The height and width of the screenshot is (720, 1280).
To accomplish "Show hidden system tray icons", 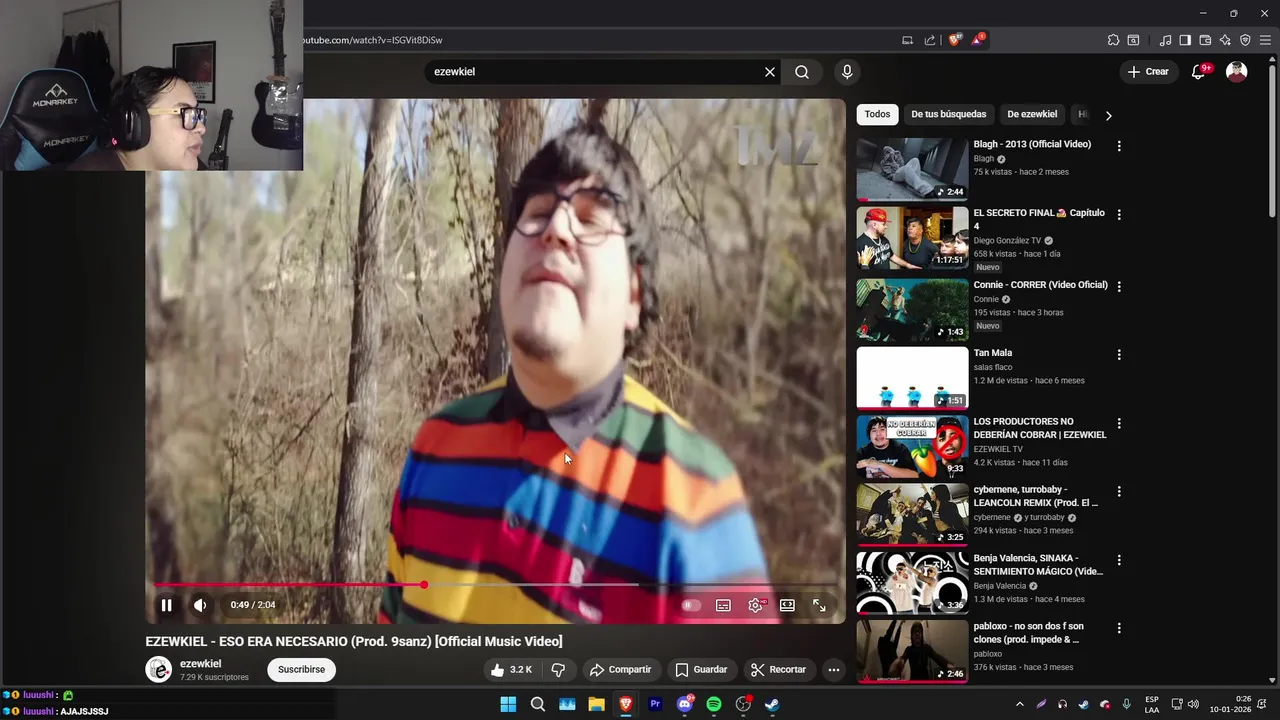I will pyautogui.click(x=1020, y=704).
